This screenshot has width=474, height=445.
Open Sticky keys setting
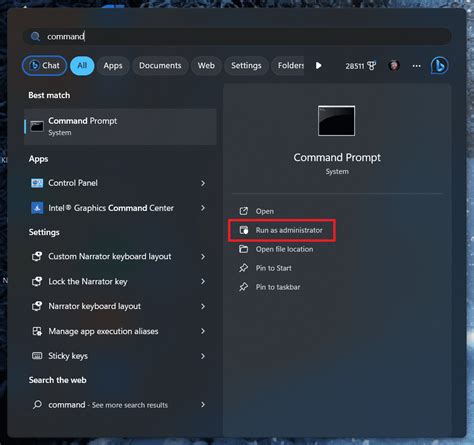point(120,356)
